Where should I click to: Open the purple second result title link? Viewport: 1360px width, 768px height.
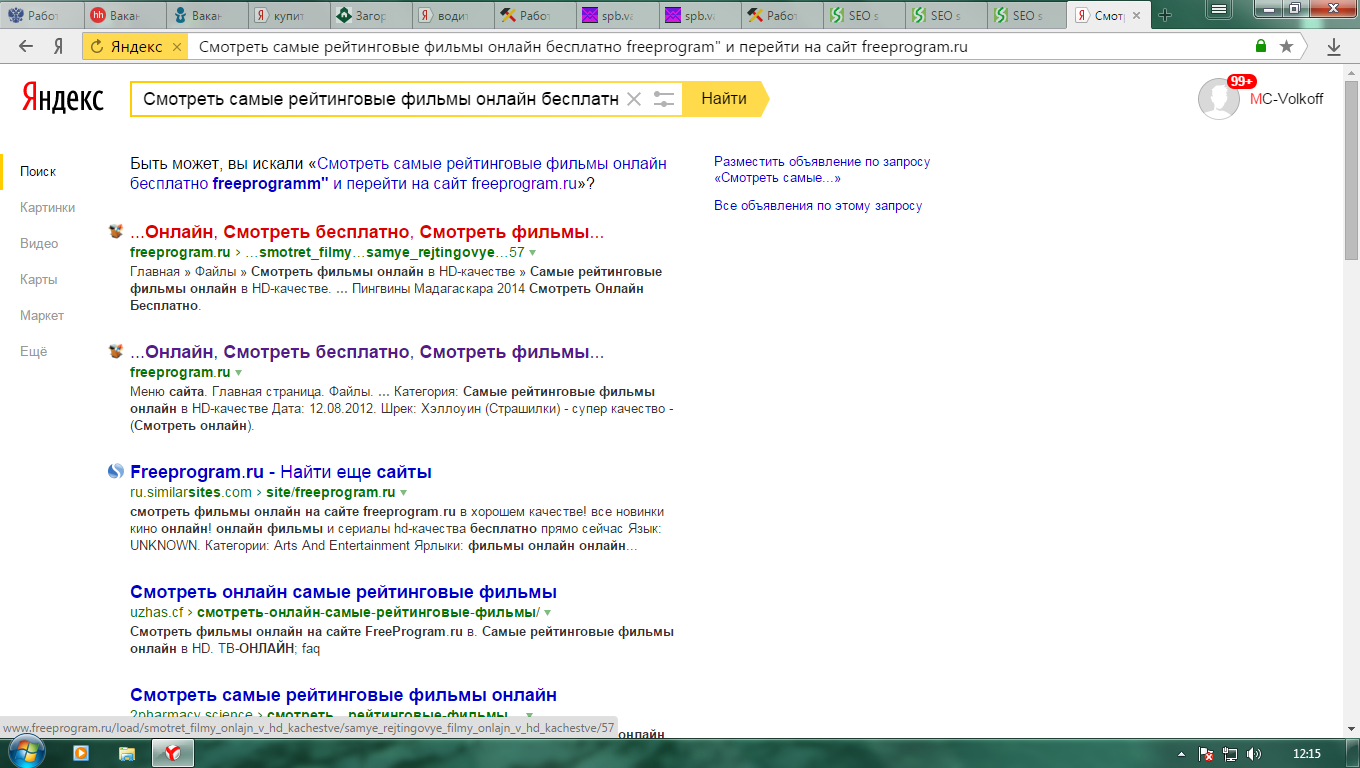coord(367,352)
